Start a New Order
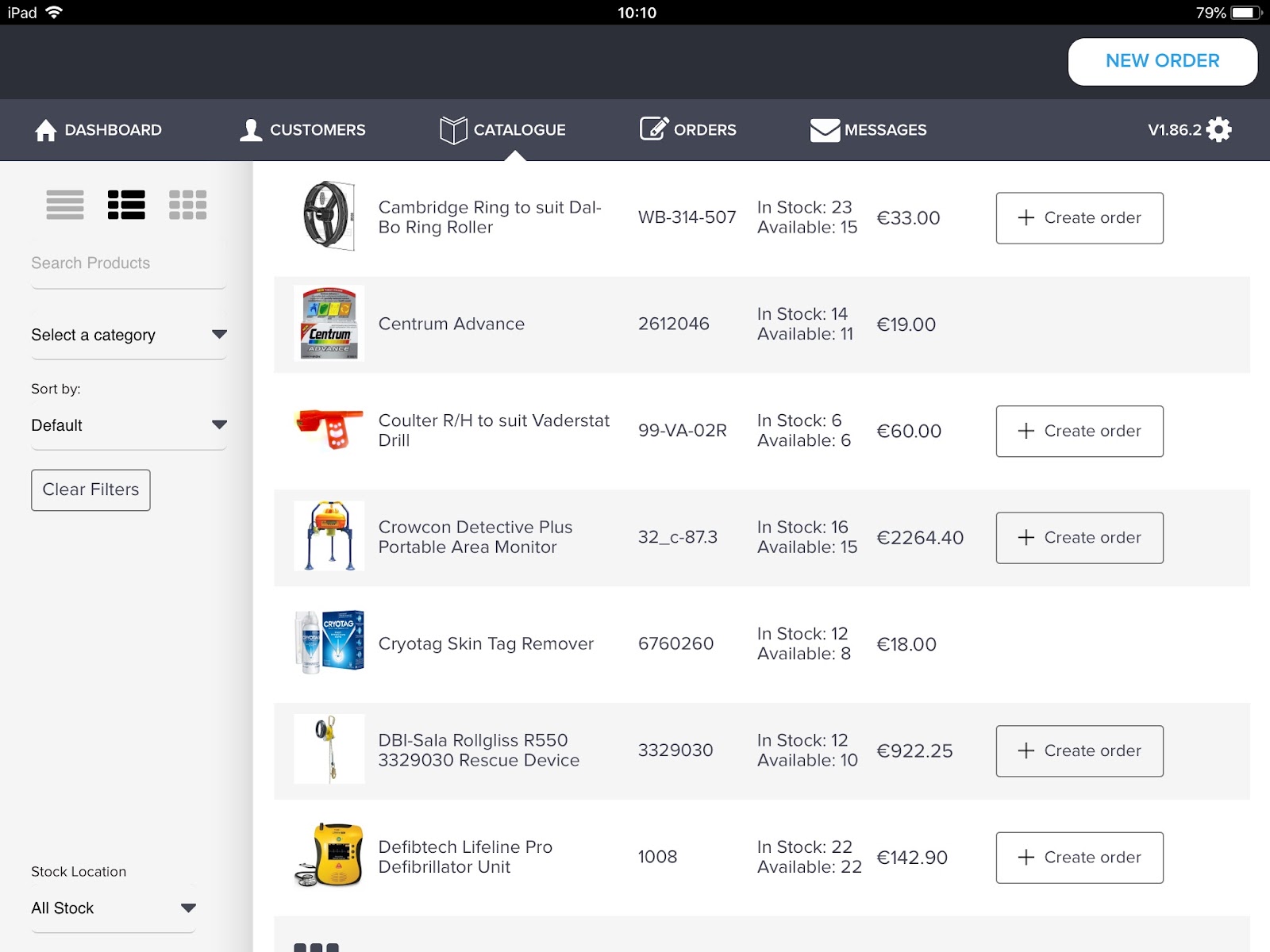The height and width of the screenshot is (952, 1270). [x=1163, y=61]
